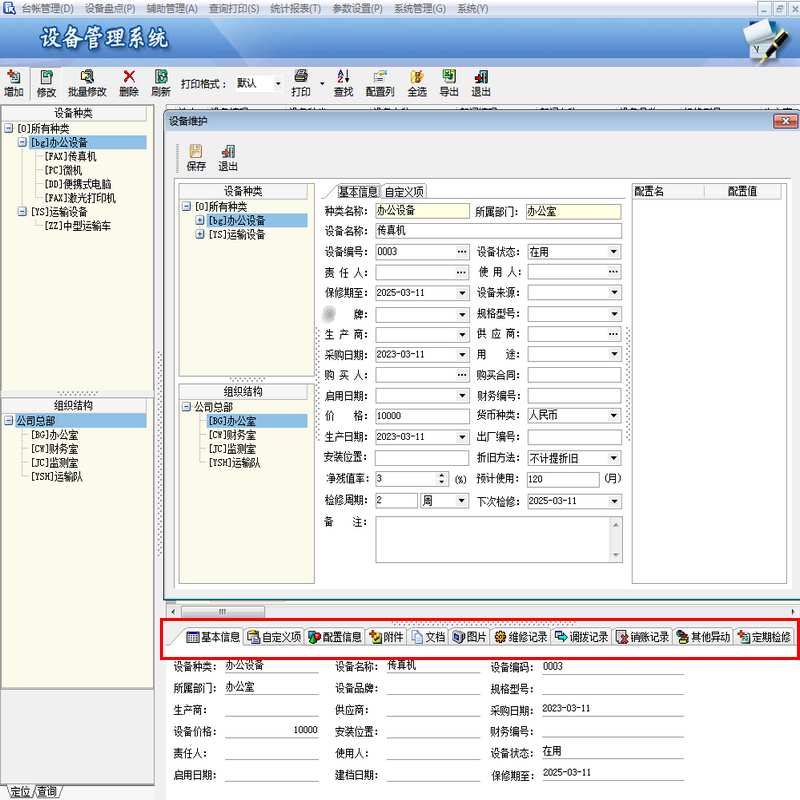The image size is (800, 800).
Task: Switch to 自定义项 tab in dialog form
Action: pos(404,192)
